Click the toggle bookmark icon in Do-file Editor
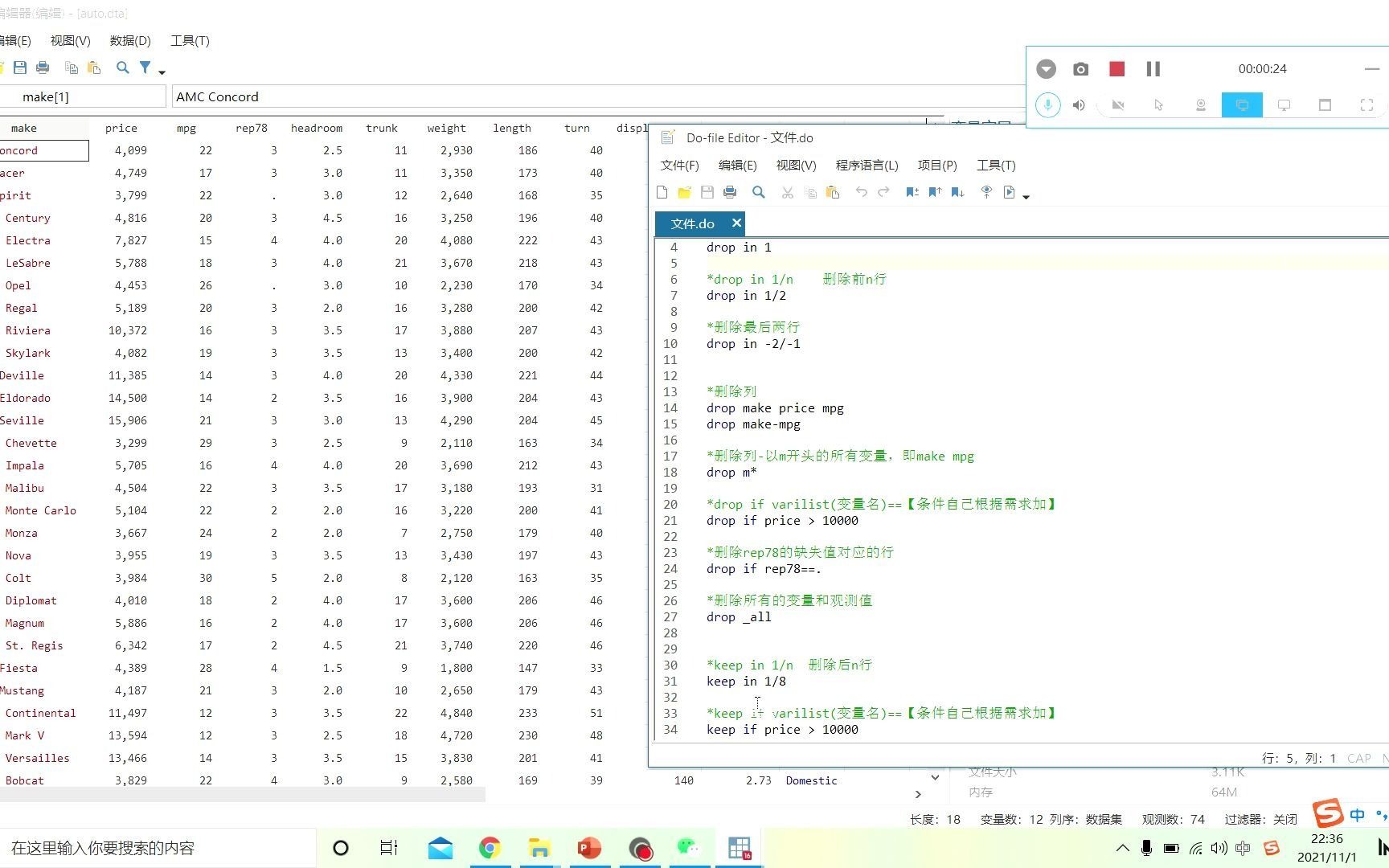Viewport: 1389px width, 868px height. click(x=912, y=192)
